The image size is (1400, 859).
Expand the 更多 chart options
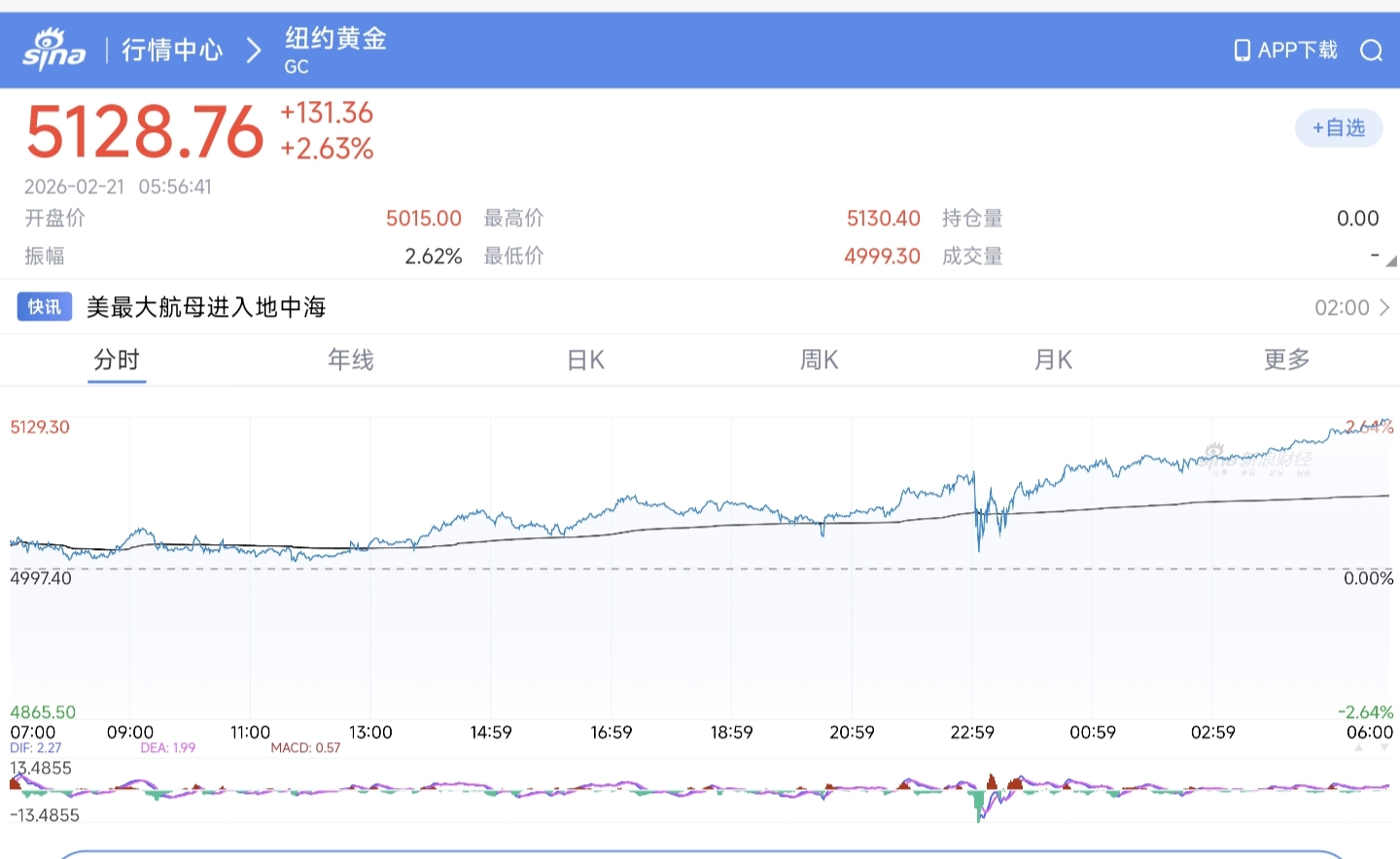1286,361
